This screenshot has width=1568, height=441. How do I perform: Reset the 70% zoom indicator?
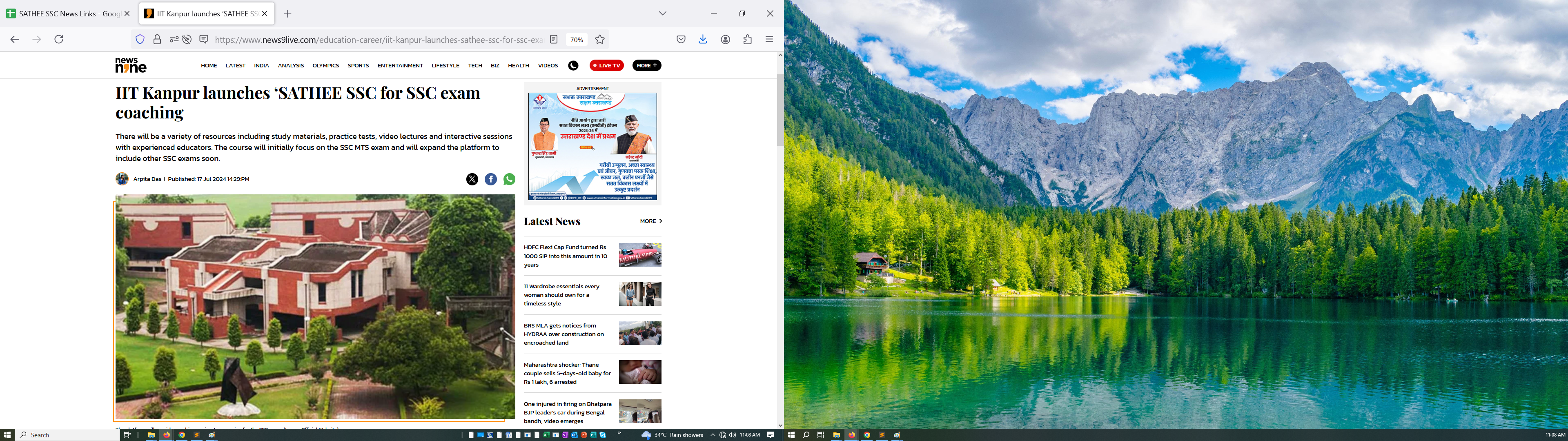pos(577,40)
